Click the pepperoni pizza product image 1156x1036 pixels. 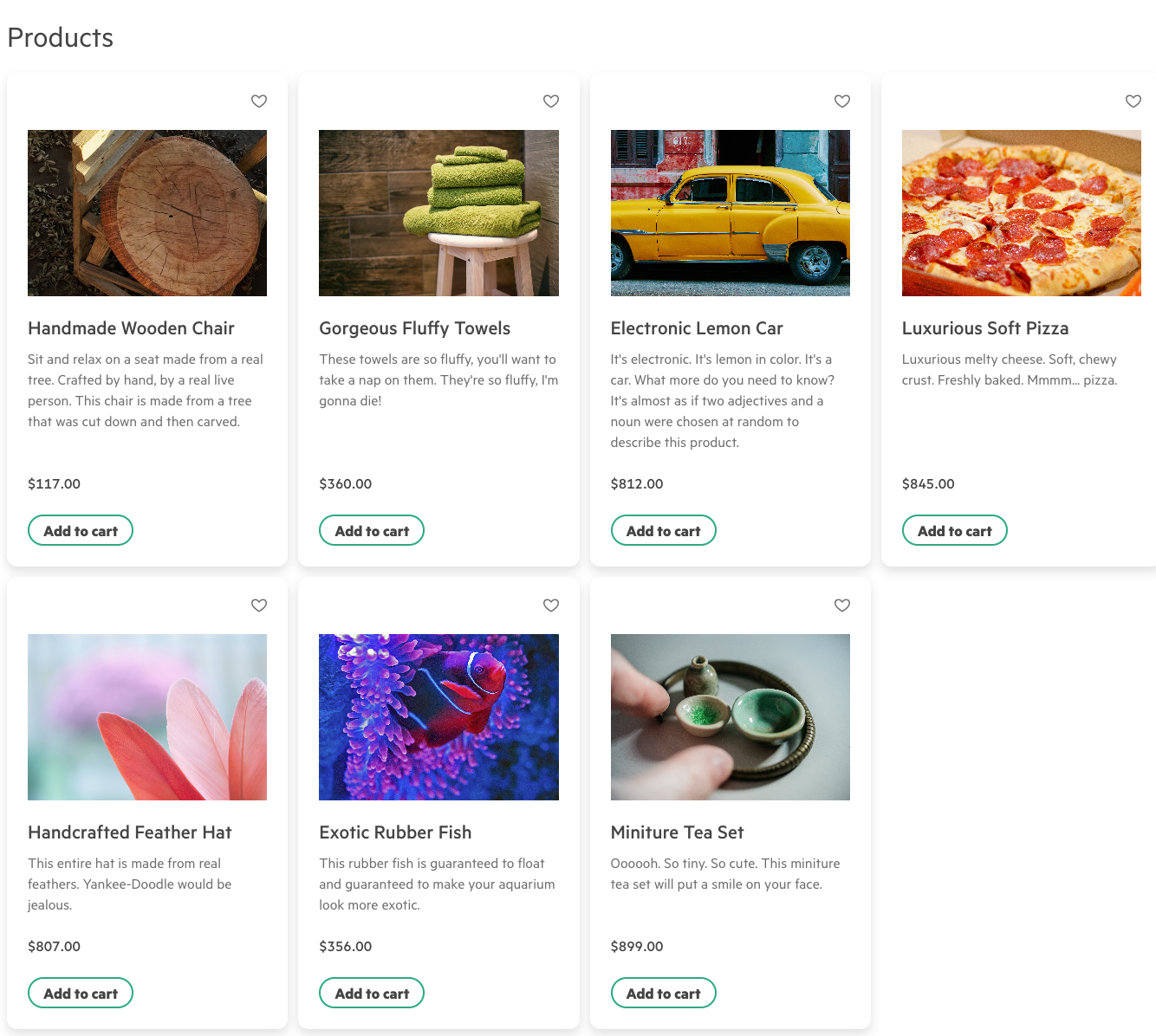1022,213
